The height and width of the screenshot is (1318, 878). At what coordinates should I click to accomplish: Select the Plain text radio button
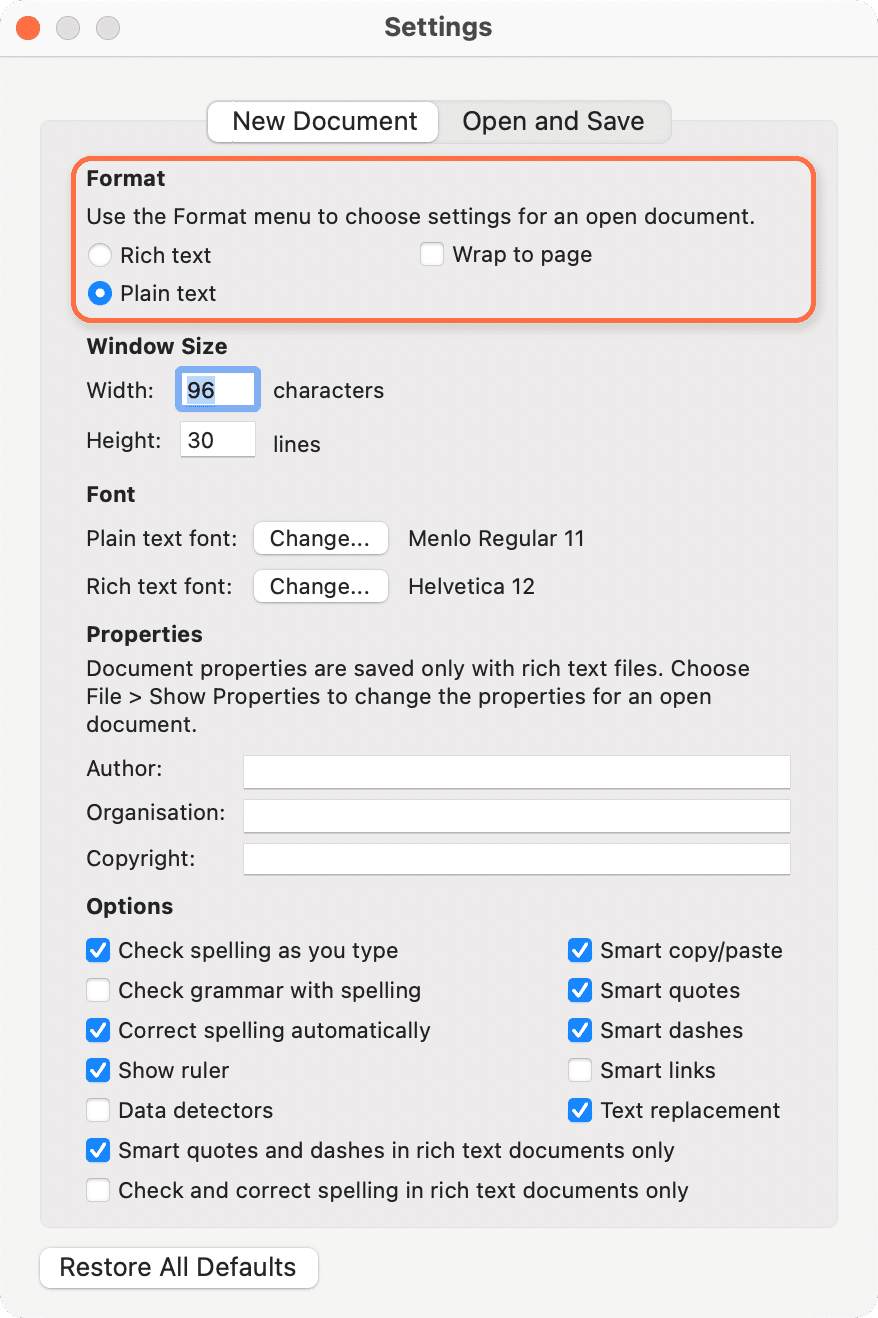point(99,293)
